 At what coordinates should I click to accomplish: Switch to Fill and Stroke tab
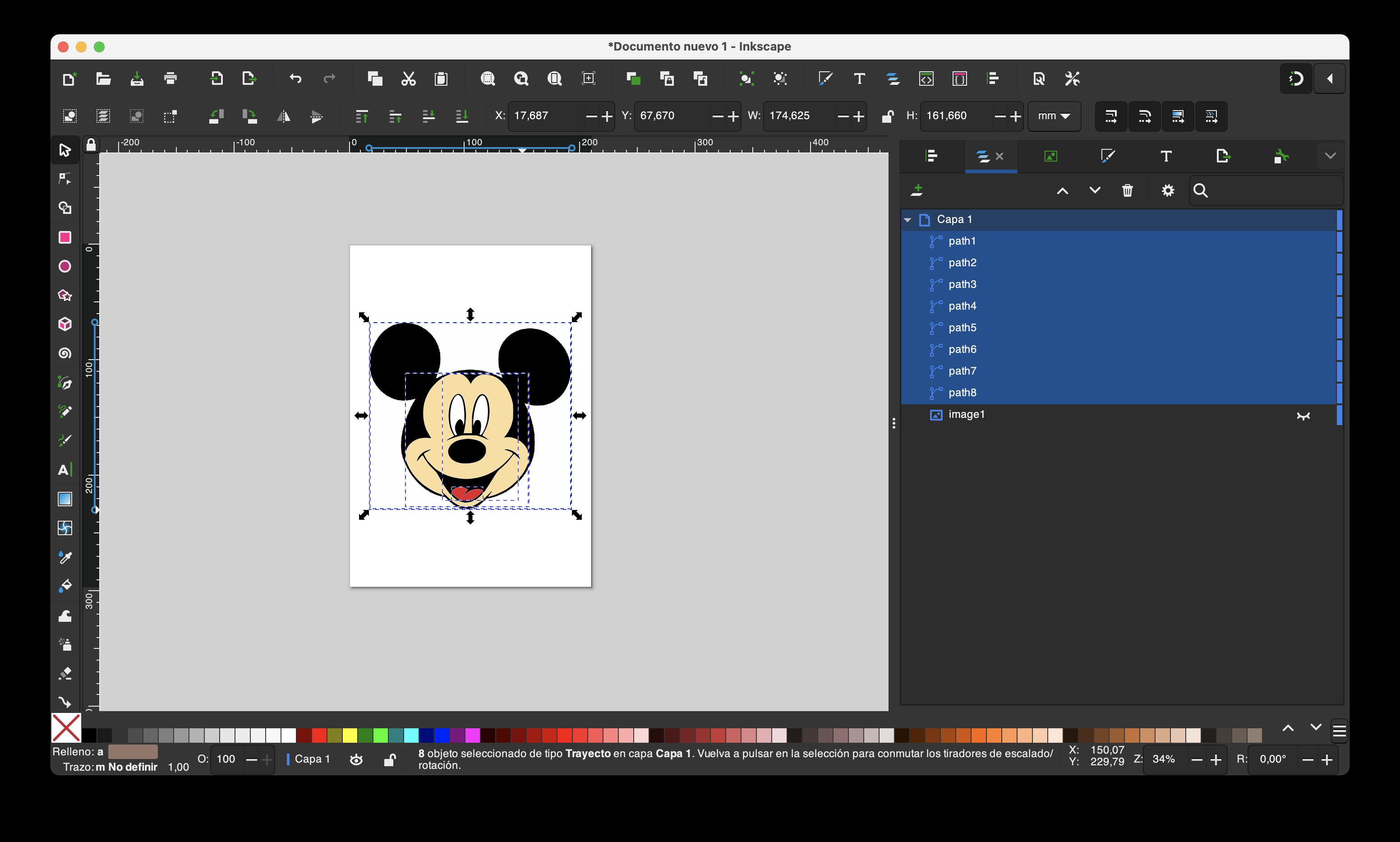click(x=1107, y=156)
